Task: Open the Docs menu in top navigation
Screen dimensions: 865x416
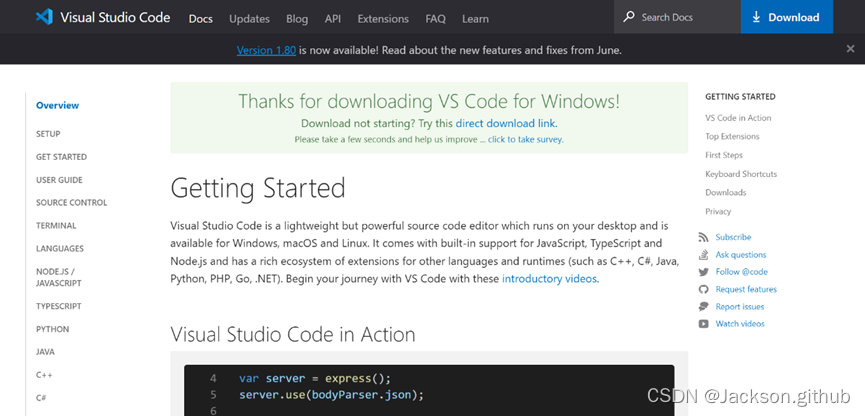Action: pos(201,18)
